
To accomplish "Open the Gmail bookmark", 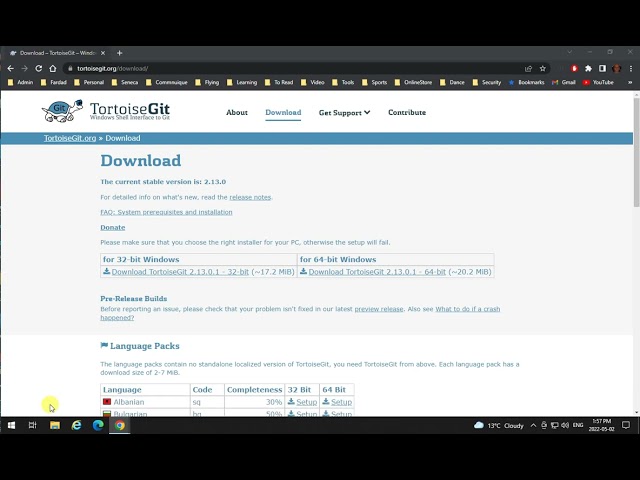I will click(x=564, y=82).
